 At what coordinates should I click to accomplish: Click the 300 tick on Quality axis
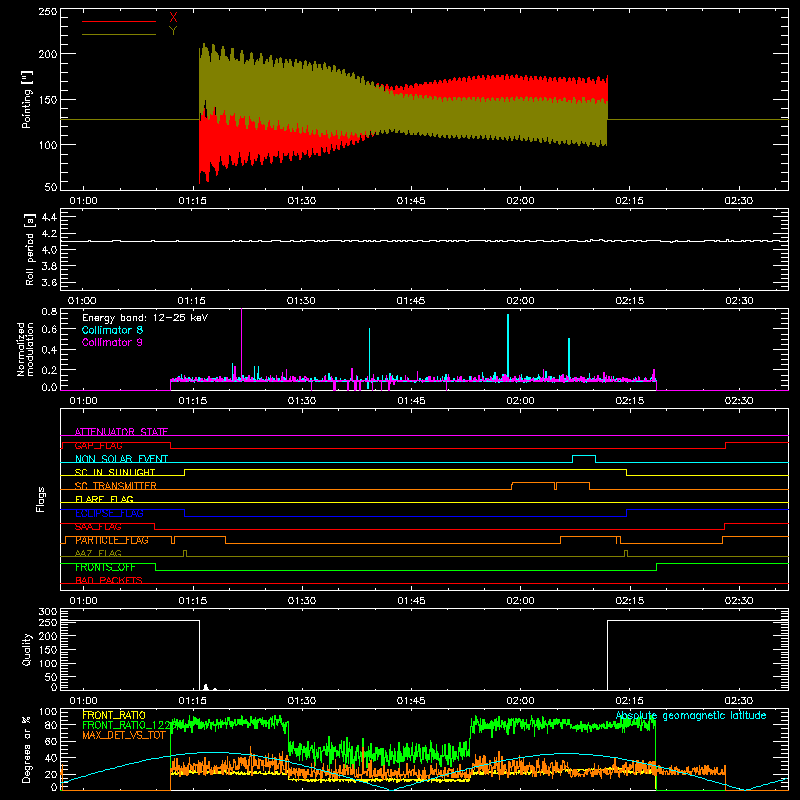48,612
